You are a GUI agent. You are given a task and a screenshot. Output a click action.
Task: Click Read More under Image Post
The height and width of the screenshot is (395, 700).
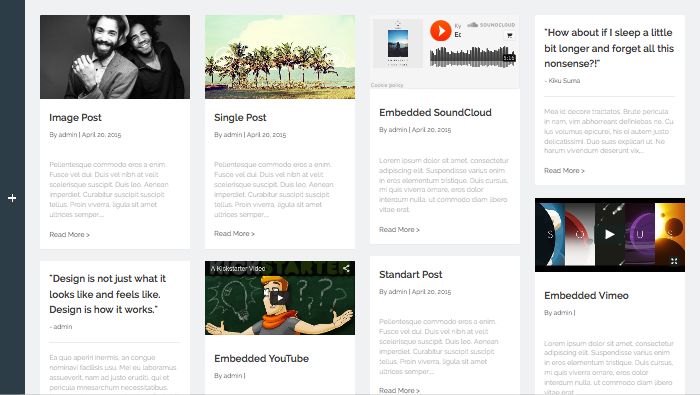tap(69, 234)
